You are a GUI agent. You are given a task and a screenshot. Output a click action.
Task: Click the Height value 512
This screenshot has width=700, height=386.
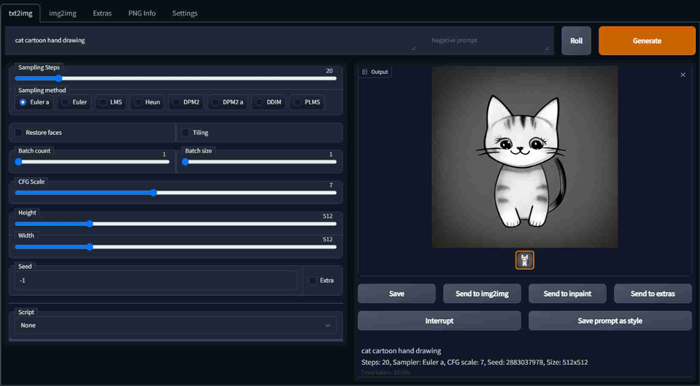click(328, 216)
